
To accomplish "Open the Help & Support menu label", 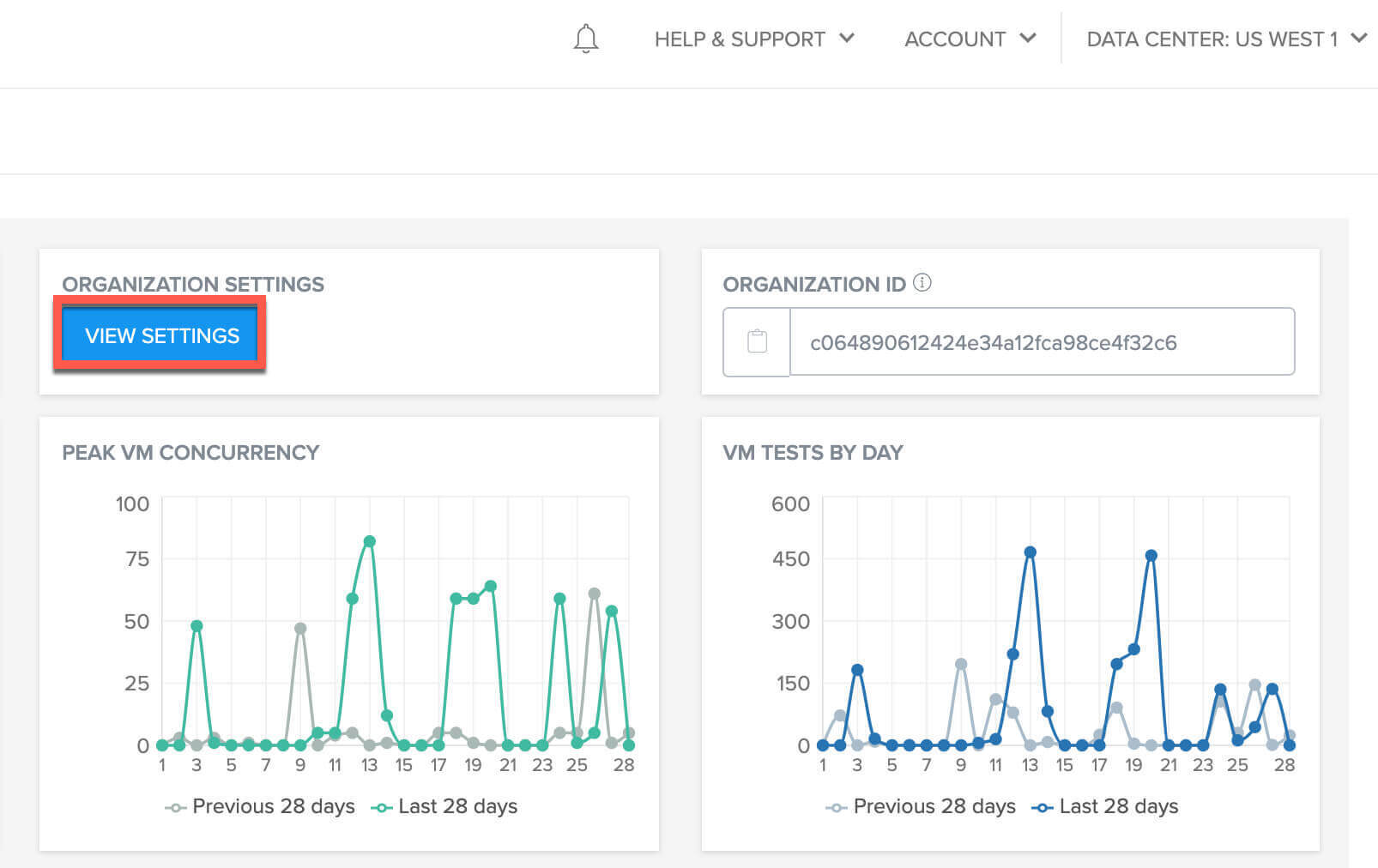I will pos(739,39).
